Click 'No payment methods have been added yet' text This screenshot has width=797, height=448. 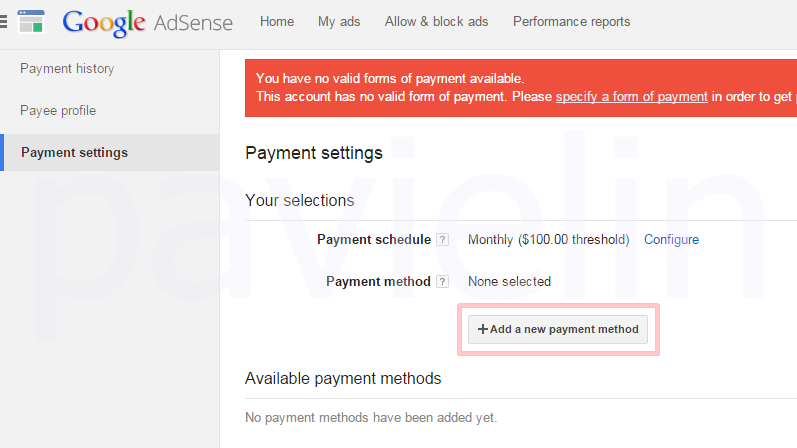(371, 417)
